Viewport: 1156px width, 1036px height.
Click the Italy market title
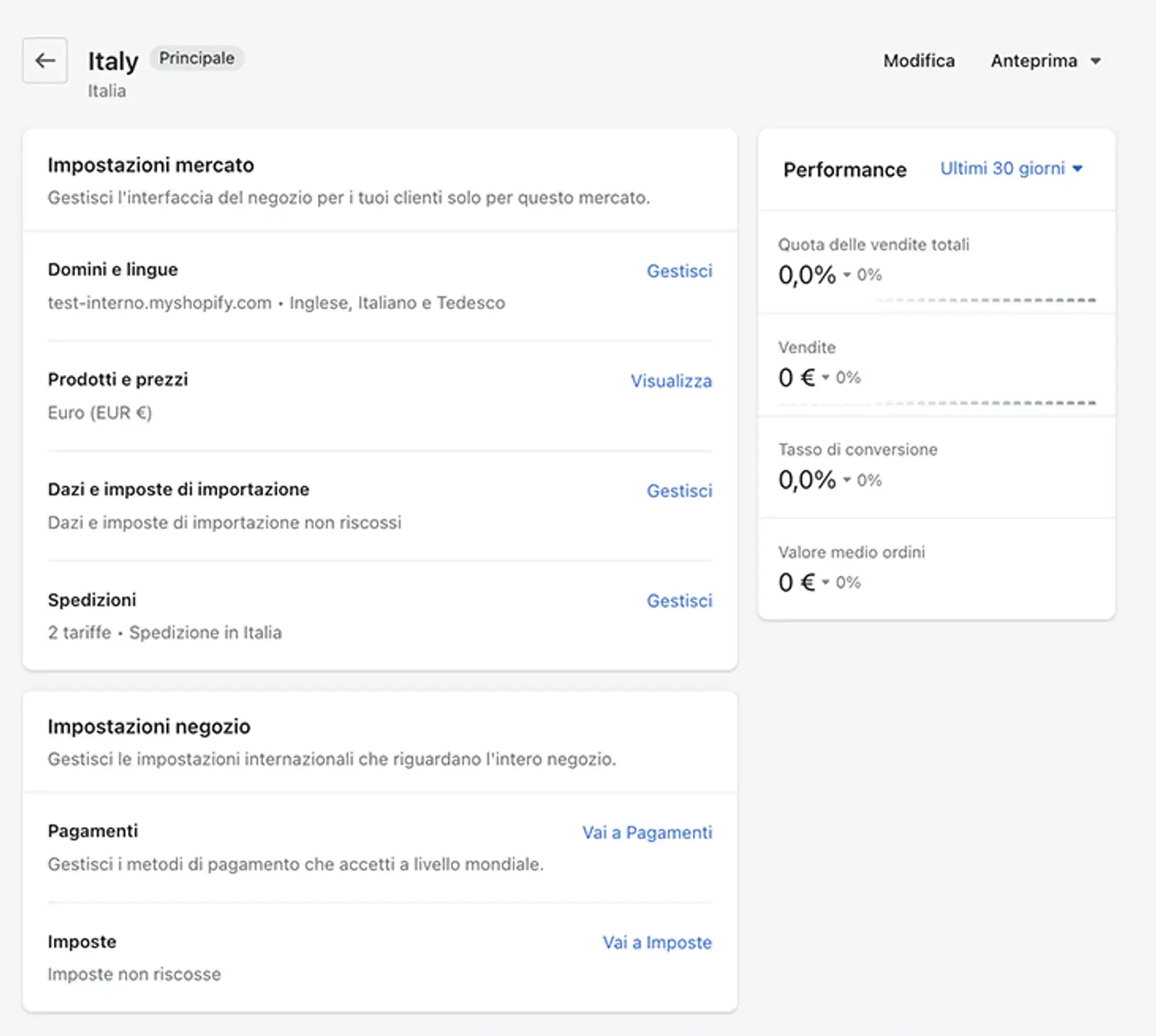tap(113, 61)
